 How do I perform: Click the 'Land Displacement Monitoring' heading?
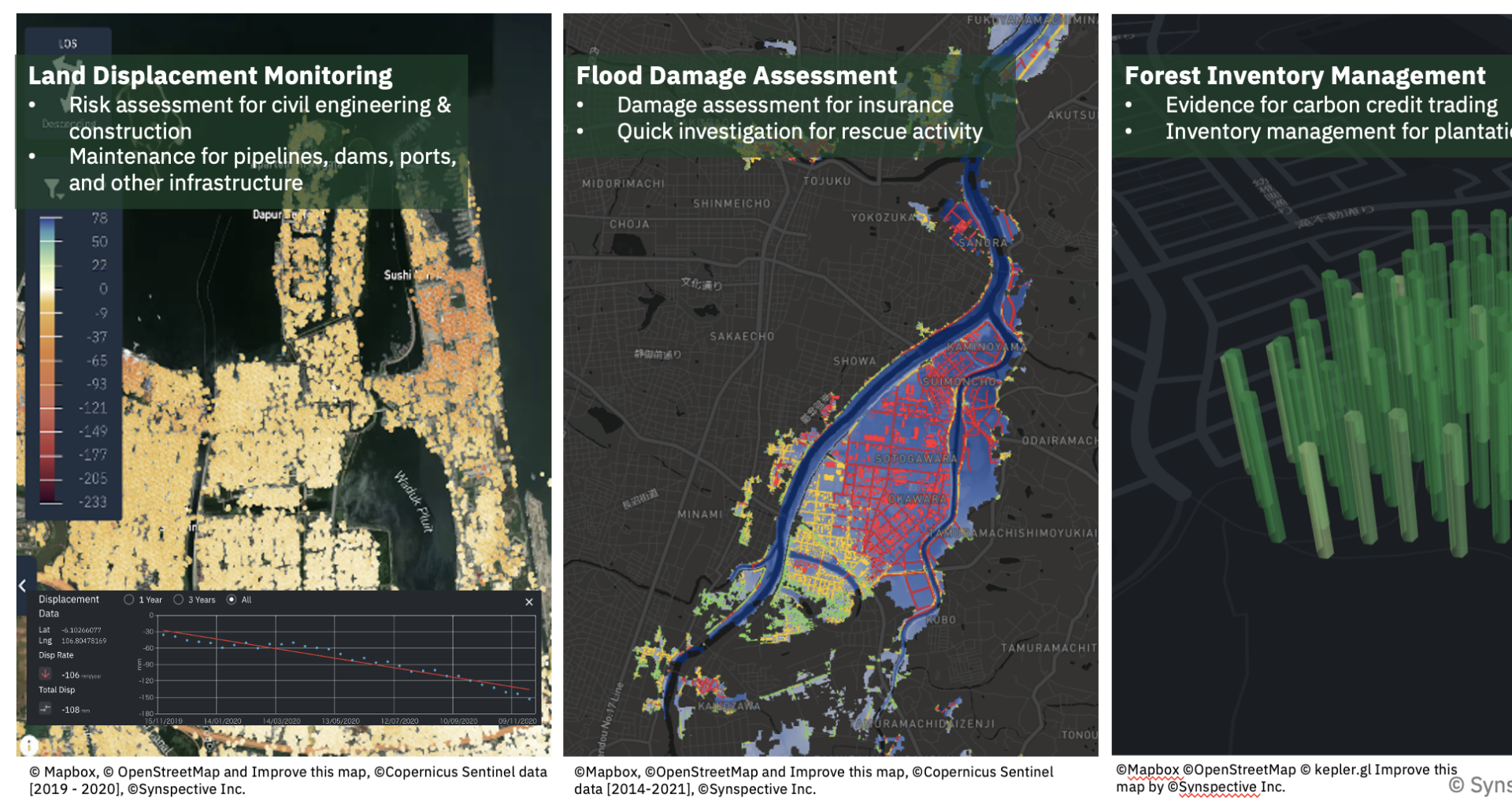coord(210,76)
